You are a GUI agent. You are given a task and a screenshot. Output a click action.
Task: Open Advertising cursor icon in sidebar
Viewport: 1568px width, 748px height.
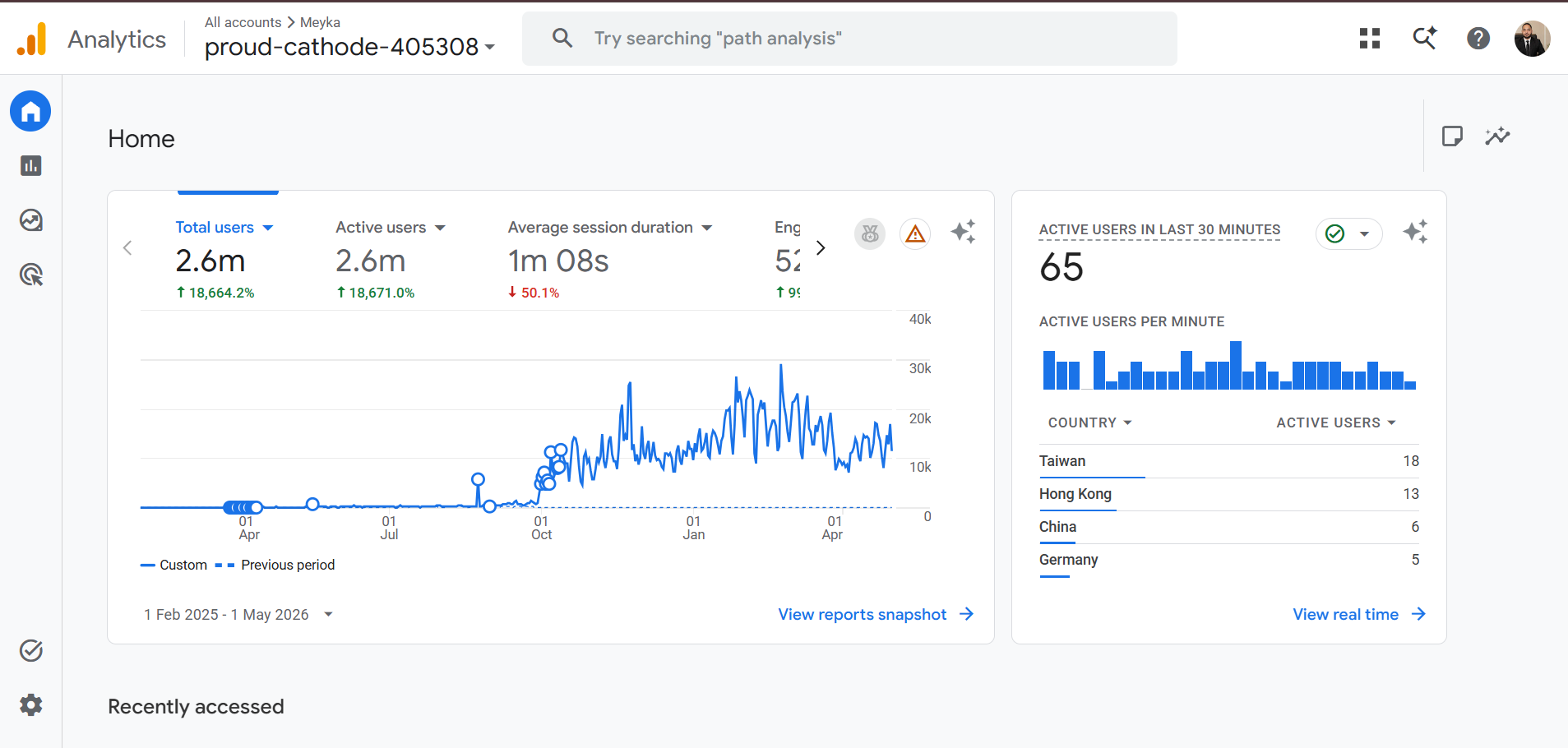click(x=31, y=275)
